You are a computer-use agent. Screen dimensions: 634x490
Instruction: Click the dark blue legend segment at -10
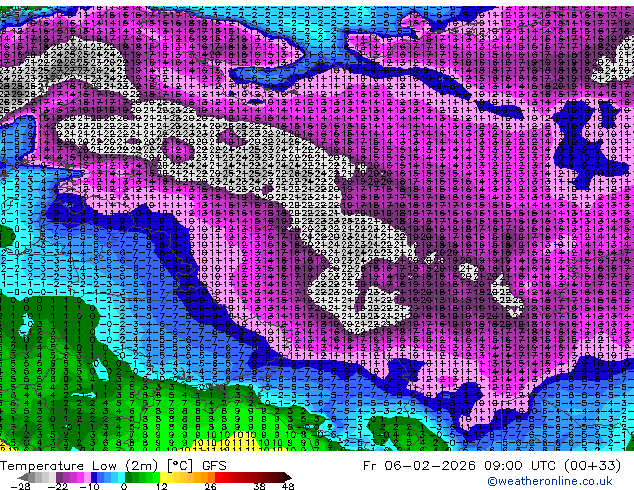(94, 477)
